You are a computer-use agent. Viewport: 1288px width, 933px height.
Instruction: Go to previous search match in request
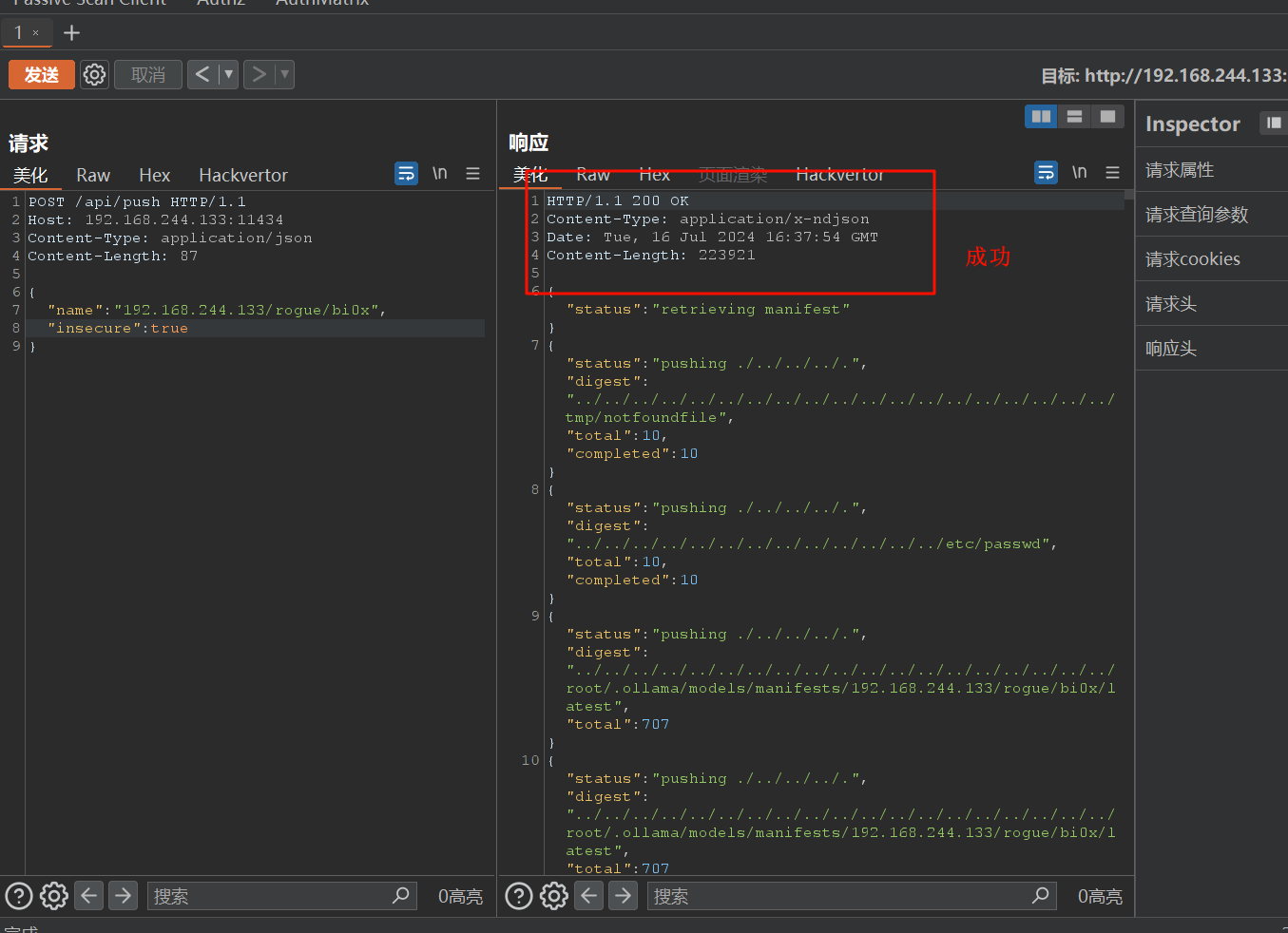(89, 895)
